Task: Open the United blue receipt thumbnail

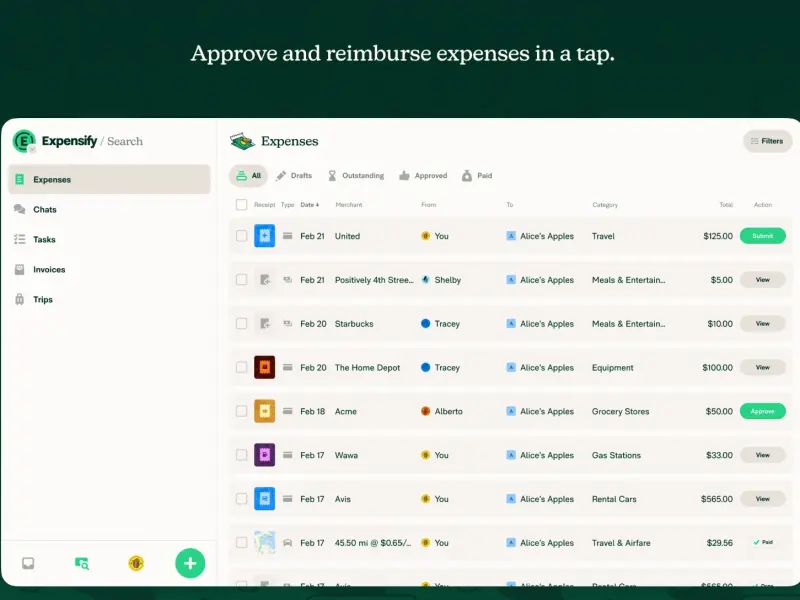Action: pyautogui.click(x=264, y=236)
